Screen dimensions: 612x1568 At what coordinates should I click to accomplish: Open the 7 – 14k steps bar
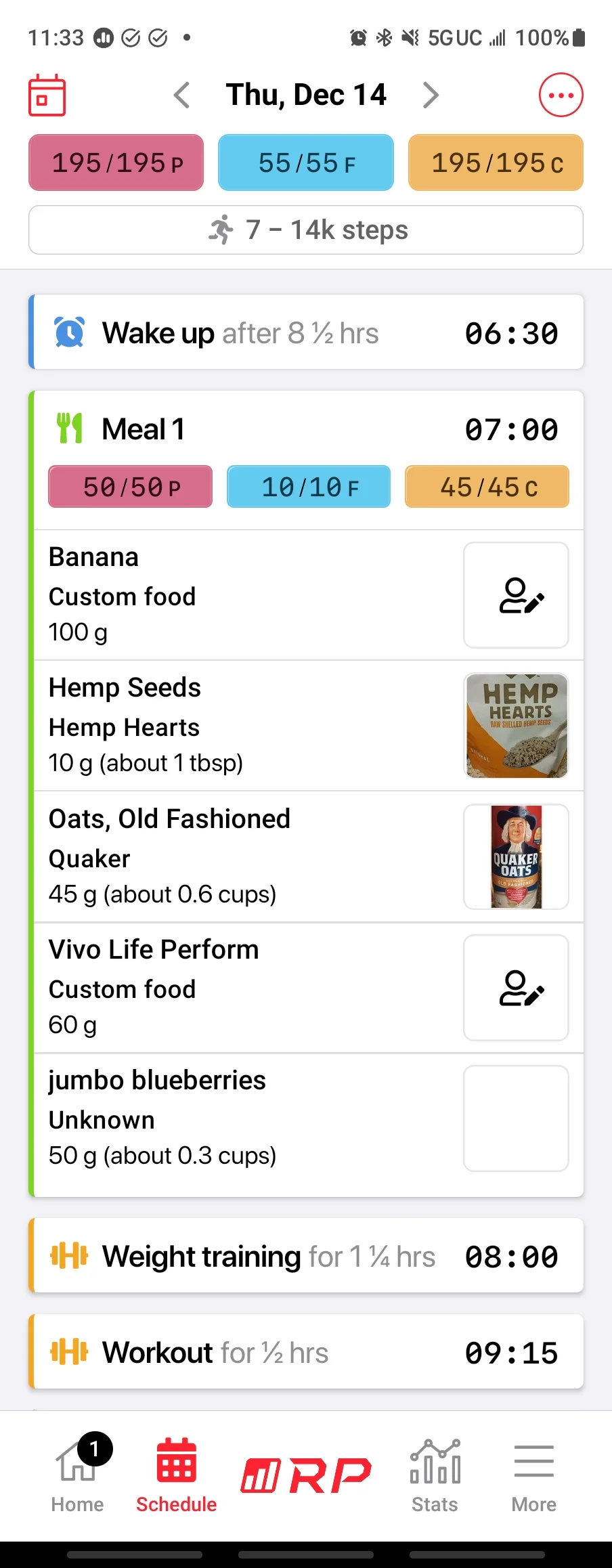coord(306,230)
